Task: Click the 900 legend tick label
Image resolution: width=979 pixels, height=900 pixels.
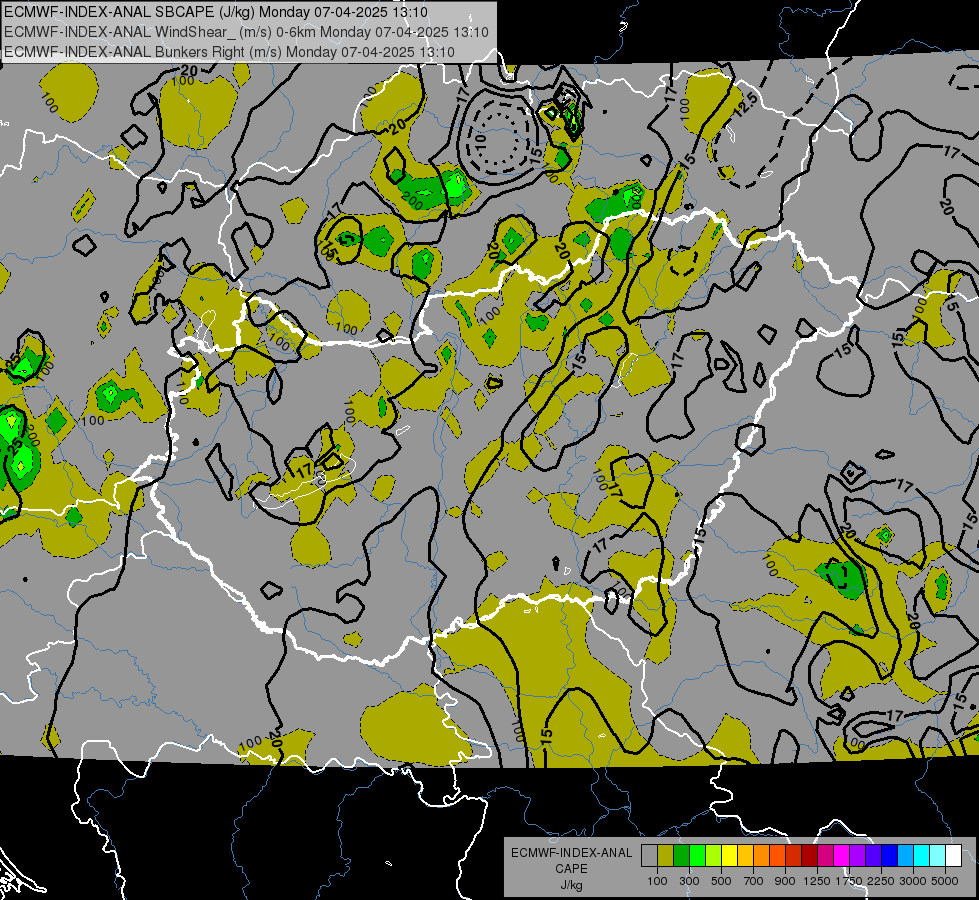Action: (785, 881)
